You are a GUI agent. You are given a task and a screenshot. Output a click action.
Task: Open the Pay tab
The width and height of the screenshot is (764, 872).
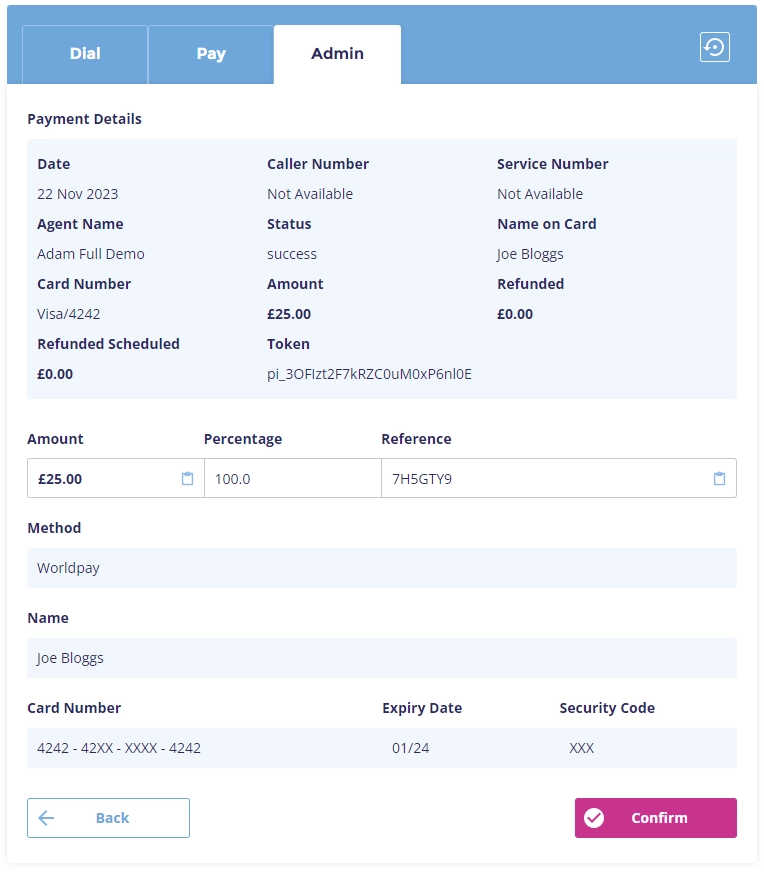click(x=211, y=54)
